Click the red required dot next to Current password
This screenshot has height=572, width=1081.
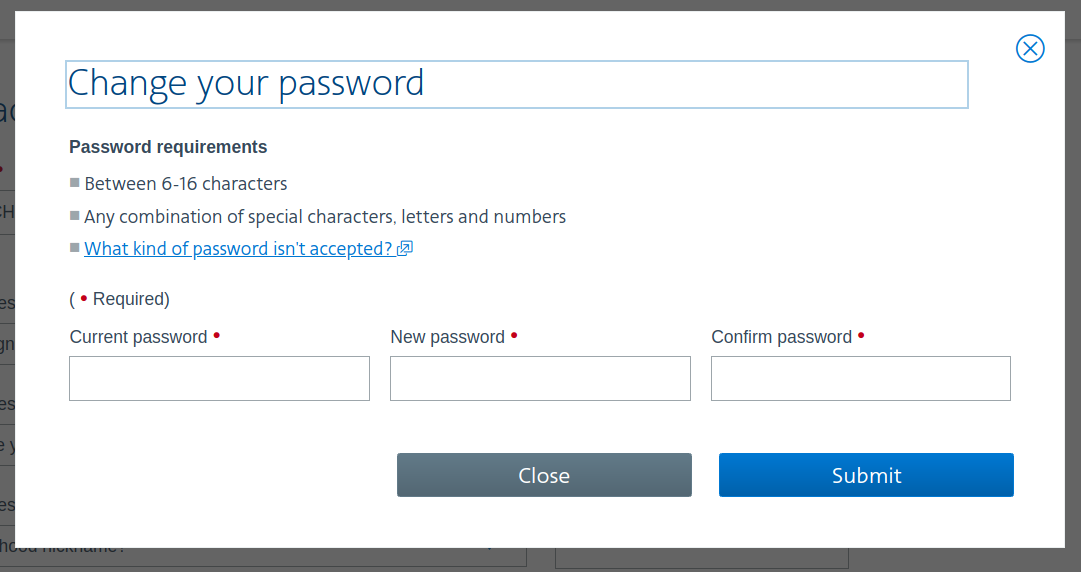pyautogui.click(x=216, y=335)
